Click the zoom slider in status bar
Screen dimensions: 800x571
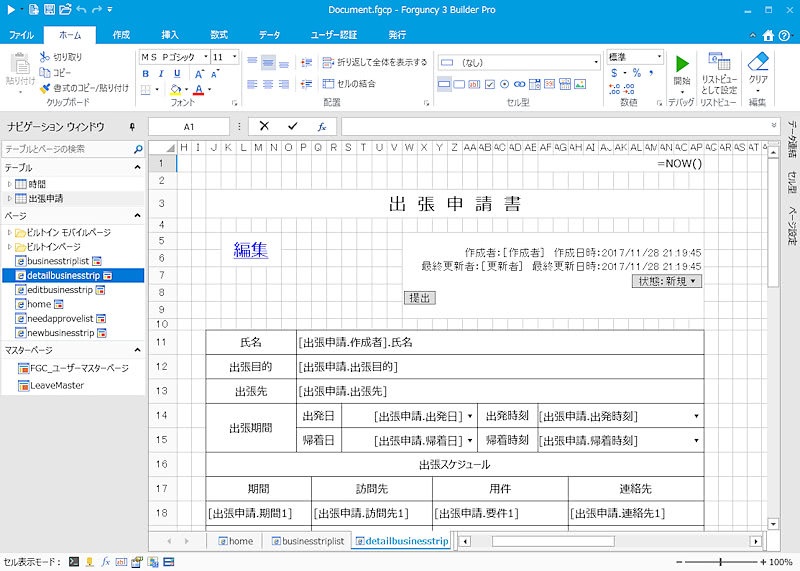(719, 562)
